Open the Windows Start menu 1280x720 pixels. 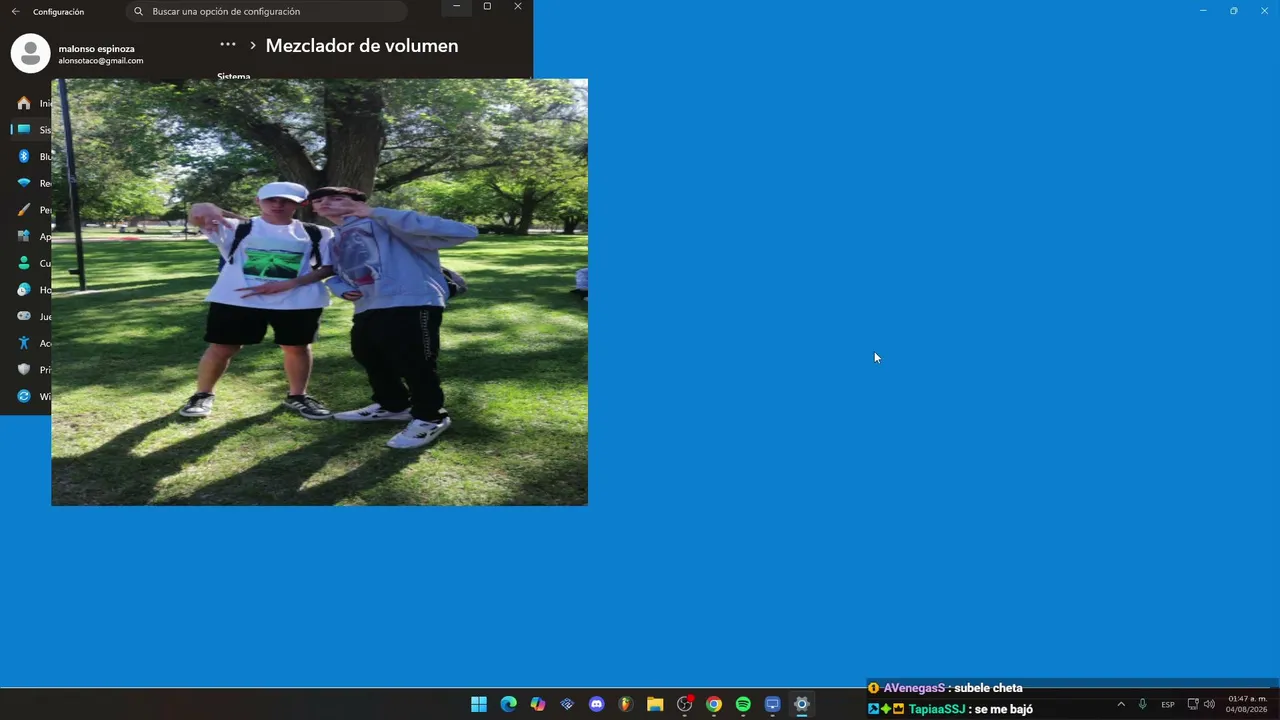[479, 704]
